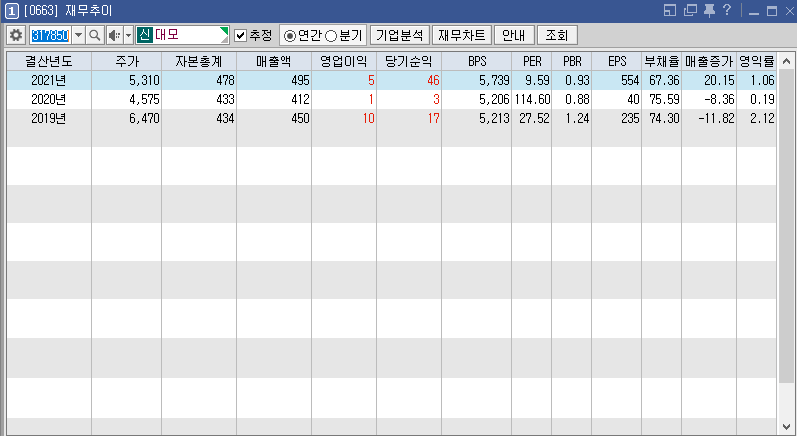The image size is (797, 436).
Task: Click the vertical scrollbar thumb
Action: [786, 227]
